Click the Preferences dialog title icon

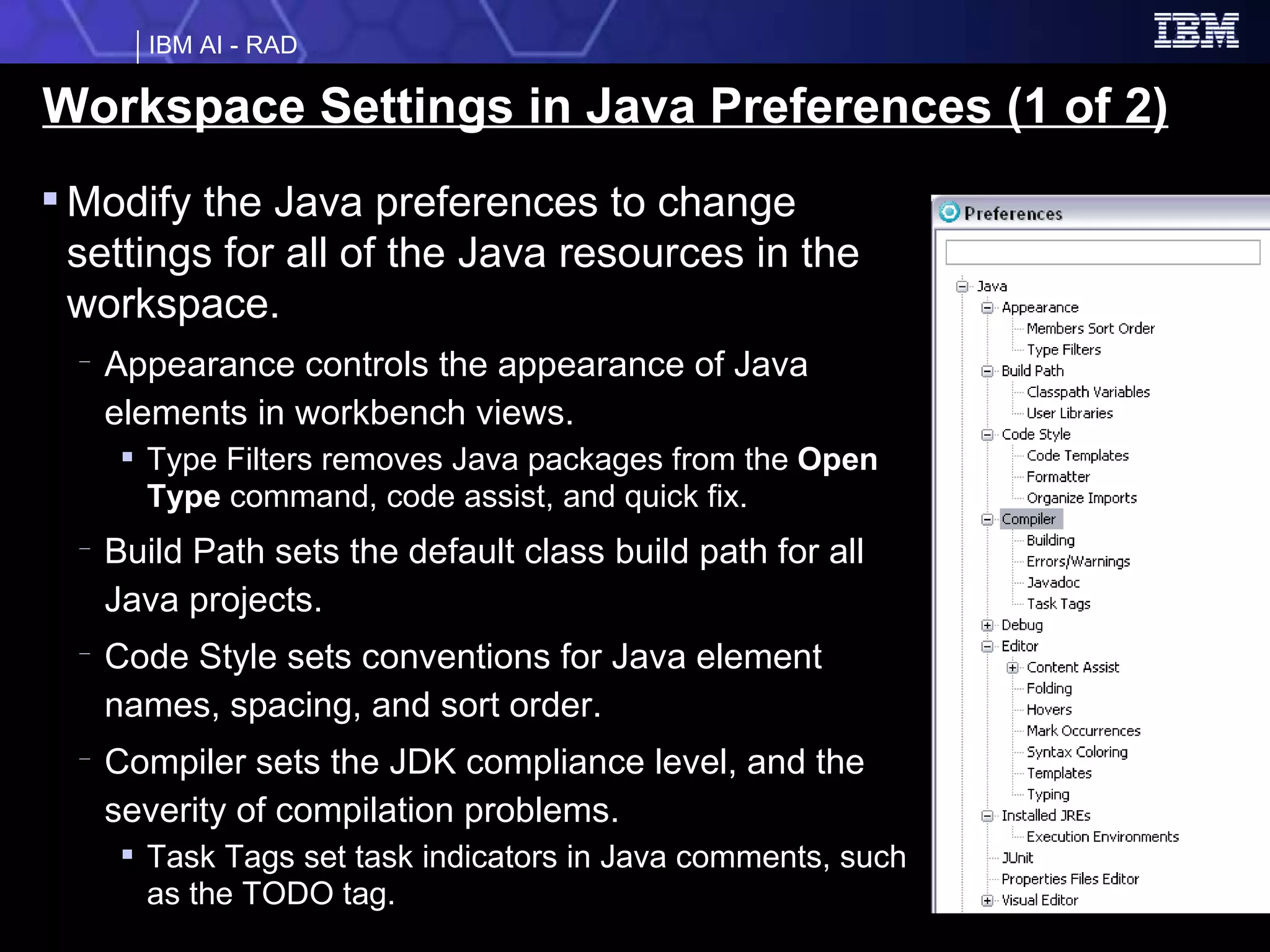point(949,213)
